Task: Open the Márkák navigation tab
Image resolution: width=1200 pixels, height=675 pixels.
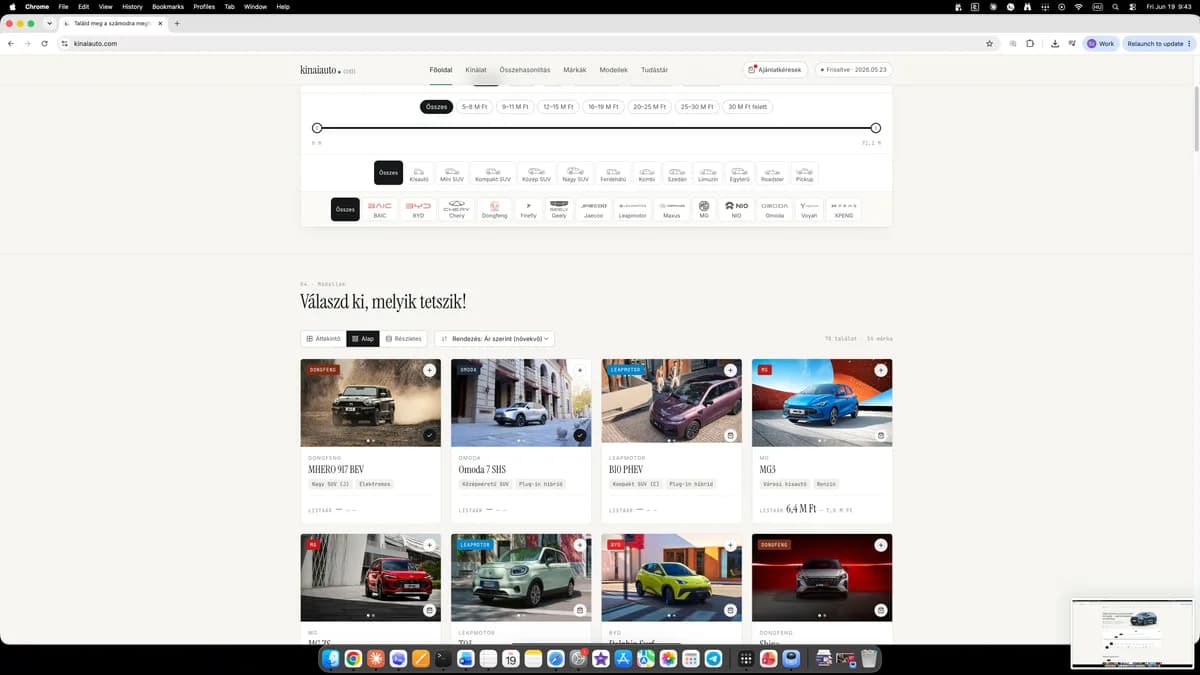Action: pyautogui.click(x=575, y=70)
